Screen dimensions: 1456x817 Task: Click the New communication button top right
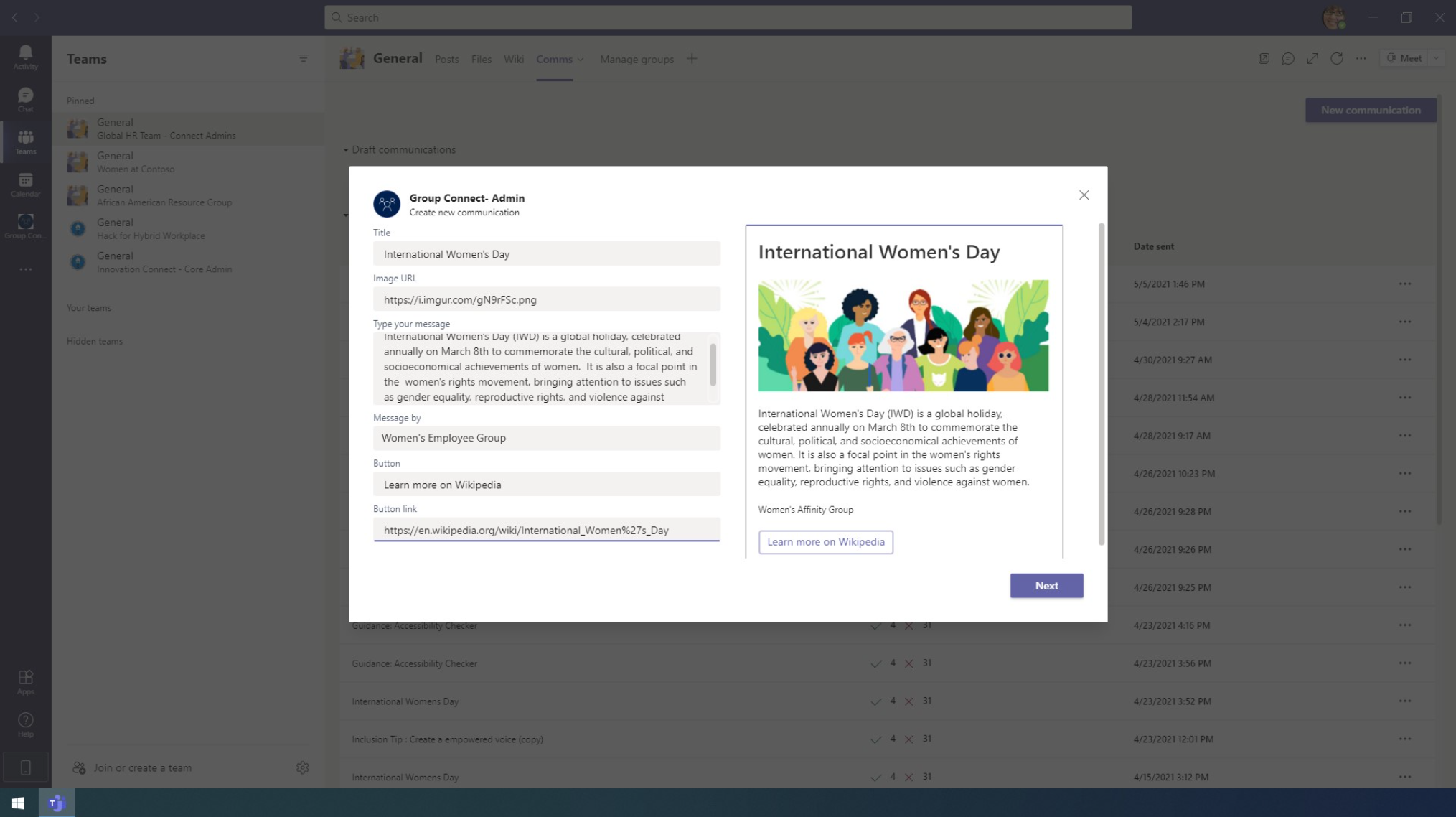click(x=1370, y=109)
